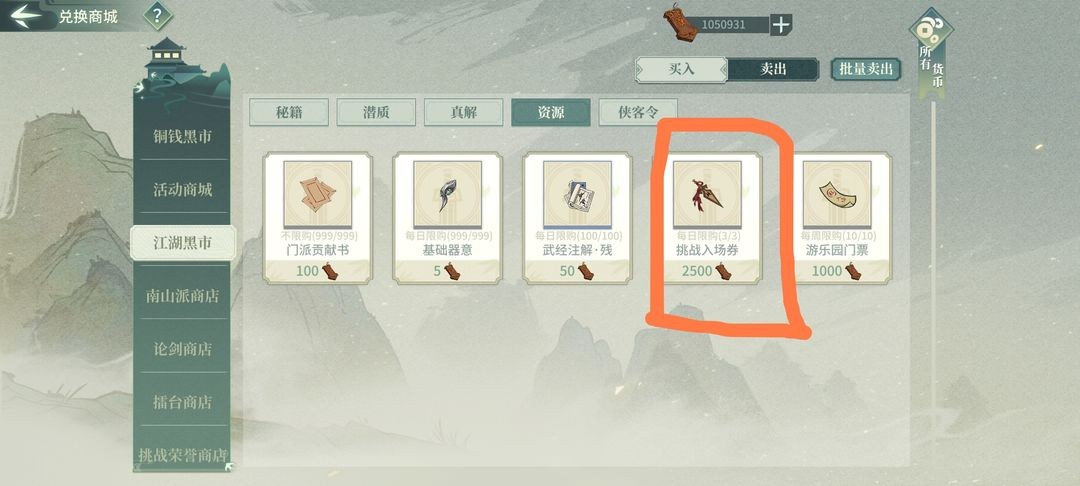The image size is (1080, 486).
Task: Open the 潜质 tab
Action: [376, 112]
